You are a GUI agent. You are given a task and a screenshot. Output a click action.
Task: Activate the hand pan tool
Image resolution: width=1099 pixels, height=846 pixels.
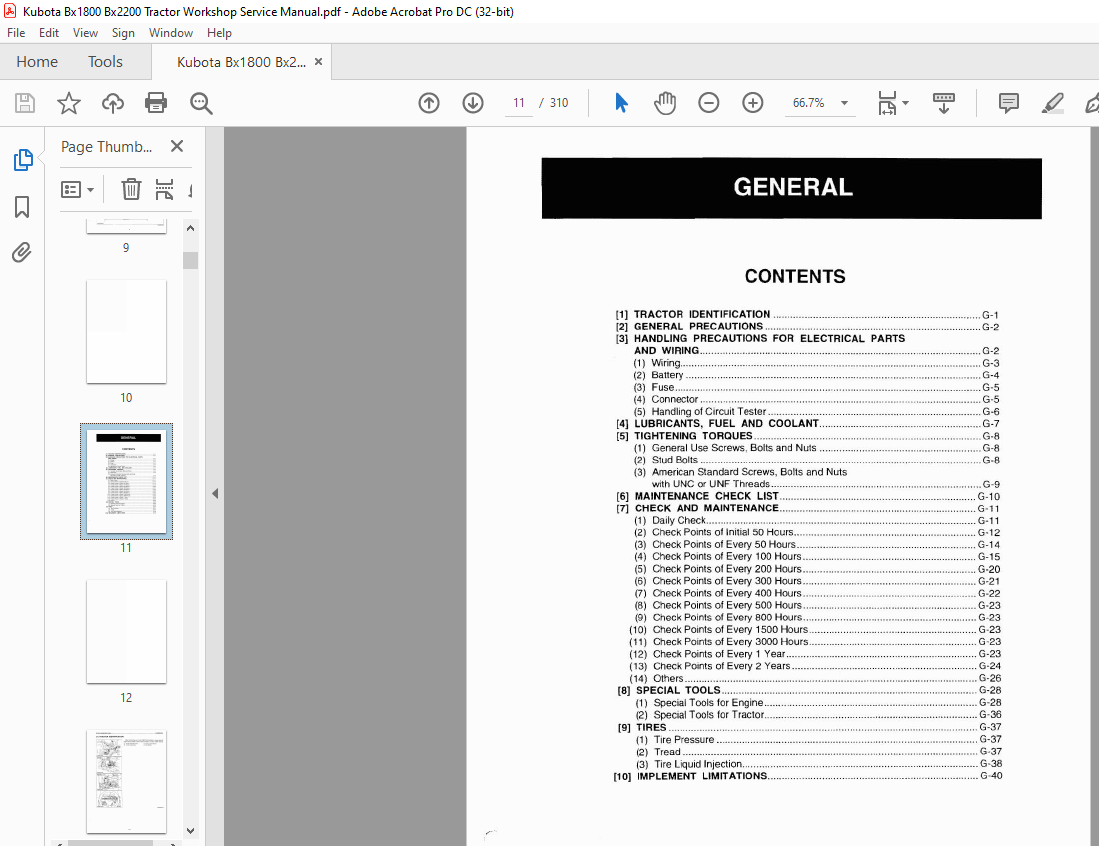tap(664, 103)
